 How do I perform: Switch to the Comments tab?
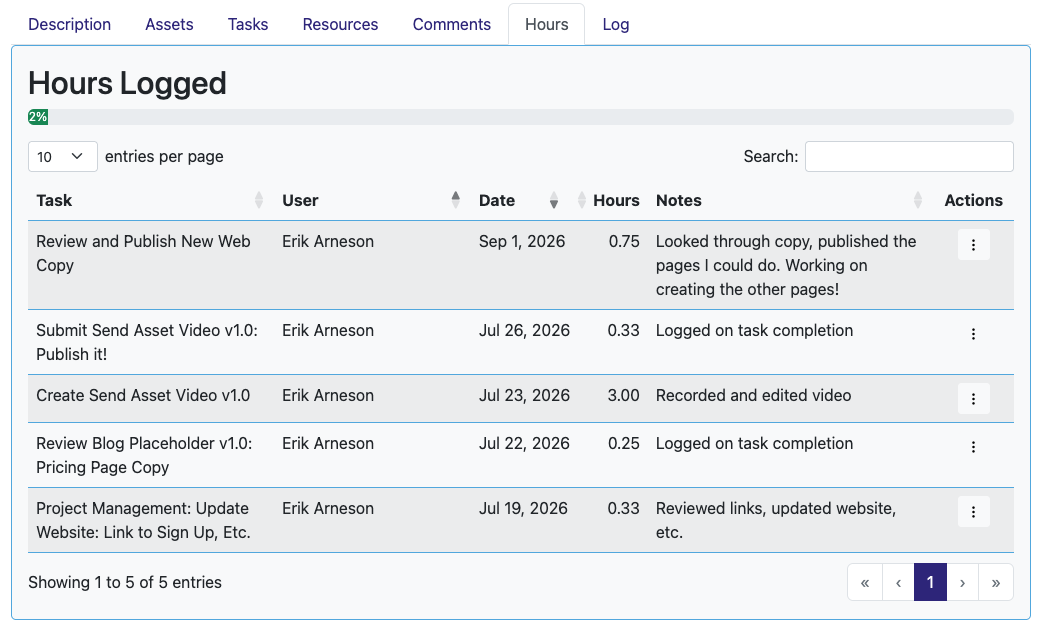tap(452, 25)
